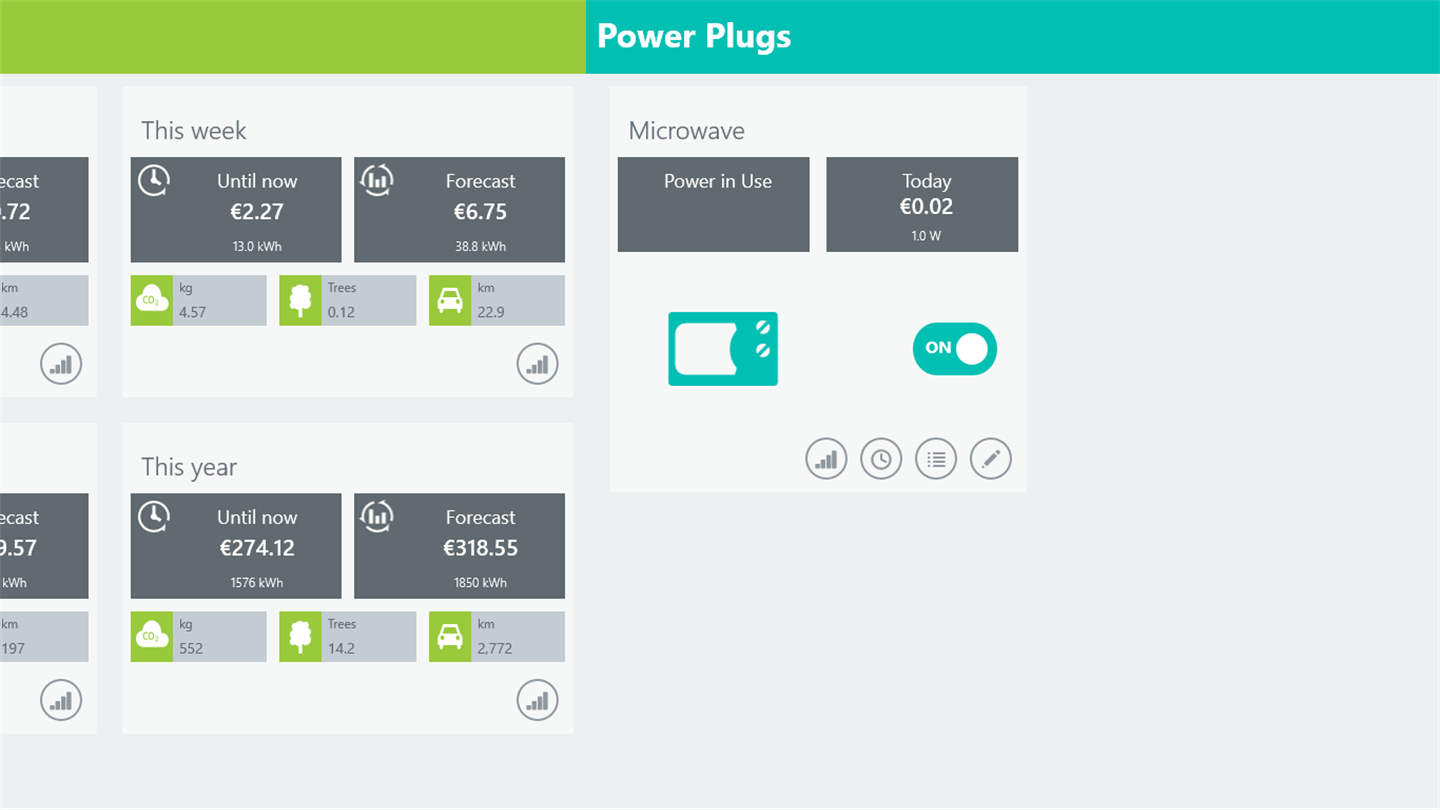This screenshot has width=1440, height=810.
Task: Click the This week Forecast tile
Action: coord(459,209)
